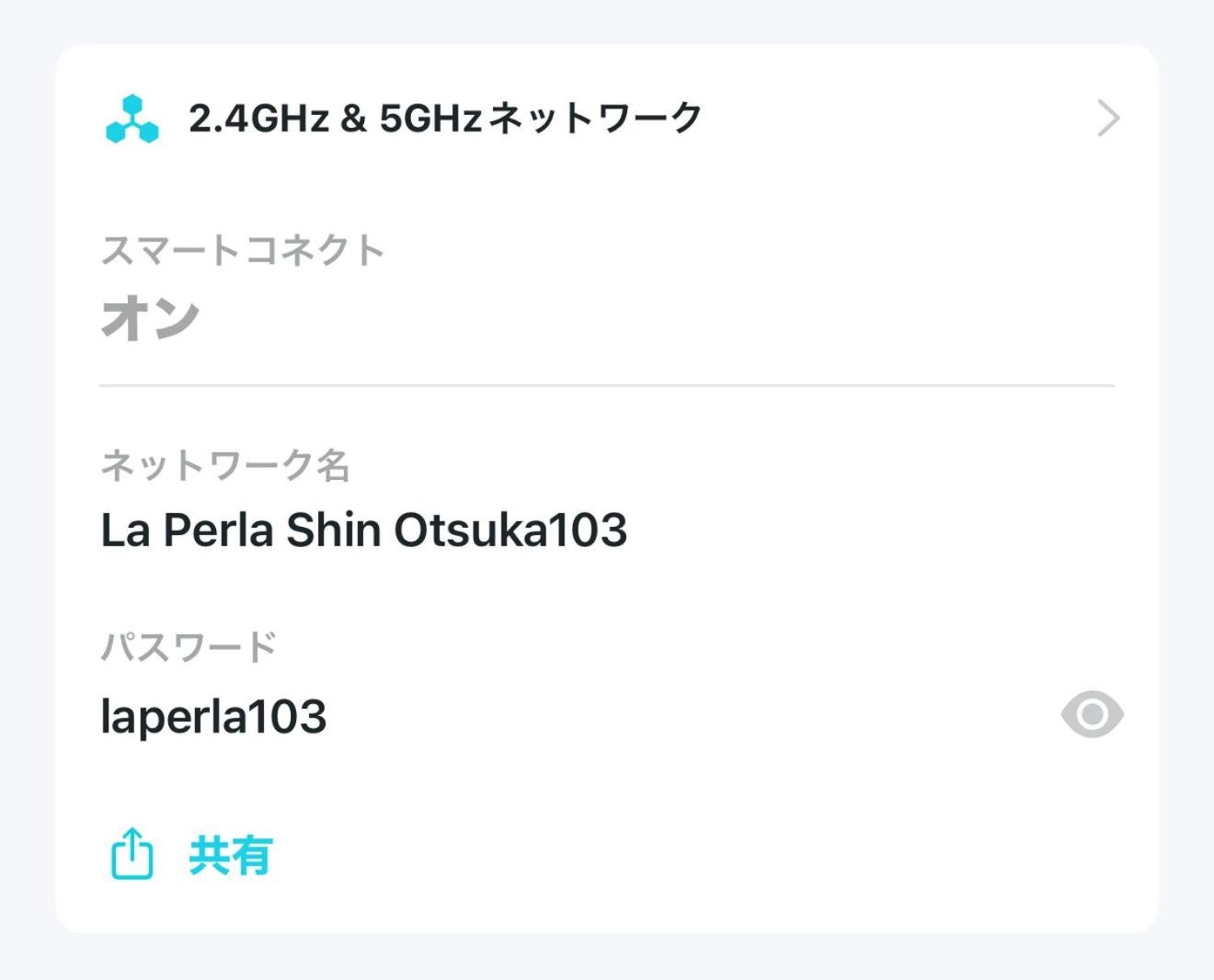Click "Otsuka103" in the network name
This screenshot has width=1214, height=980.
[x=510, y=530]
